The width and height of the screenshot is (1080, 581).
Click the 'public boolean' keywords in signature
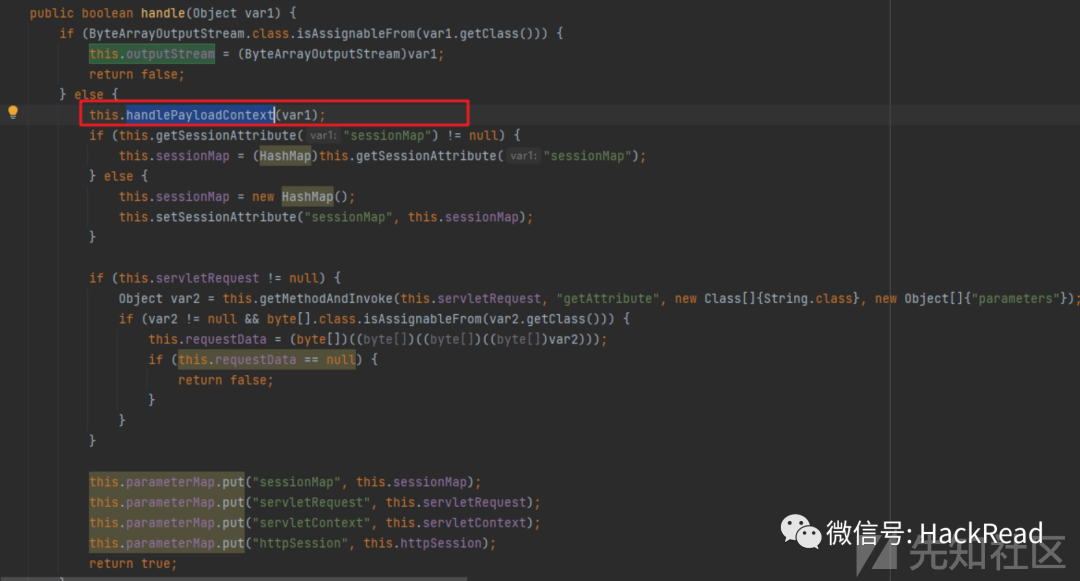(81, 13)
